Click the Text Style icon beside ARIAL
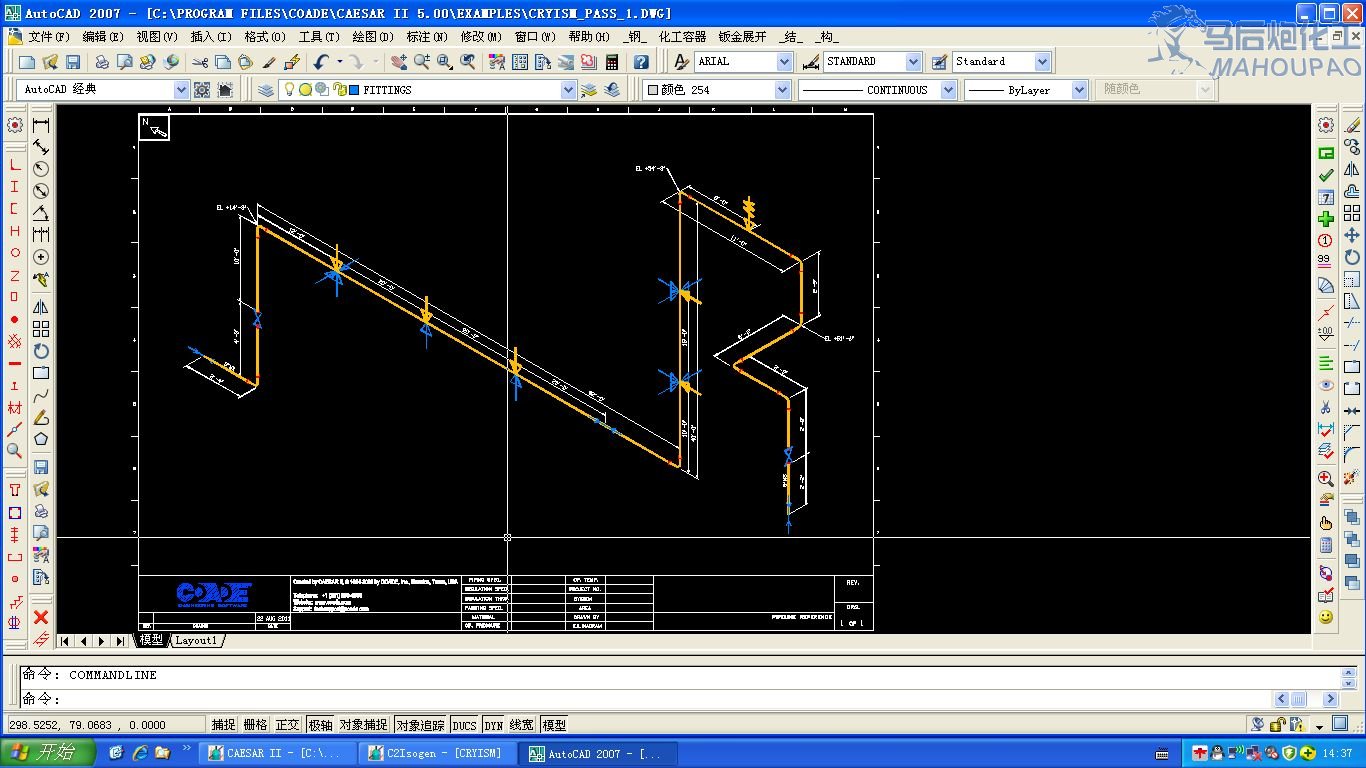1366x768 pixels. point(681,62)
